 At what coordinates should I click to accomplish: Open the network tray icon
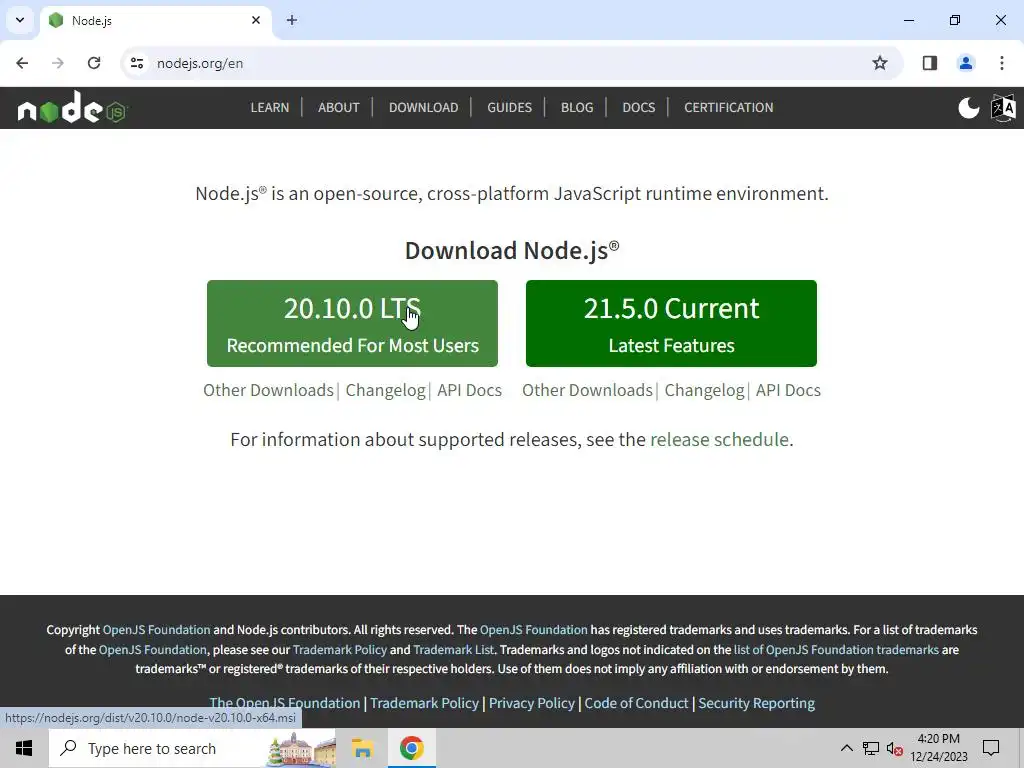[x=871, y=748]
